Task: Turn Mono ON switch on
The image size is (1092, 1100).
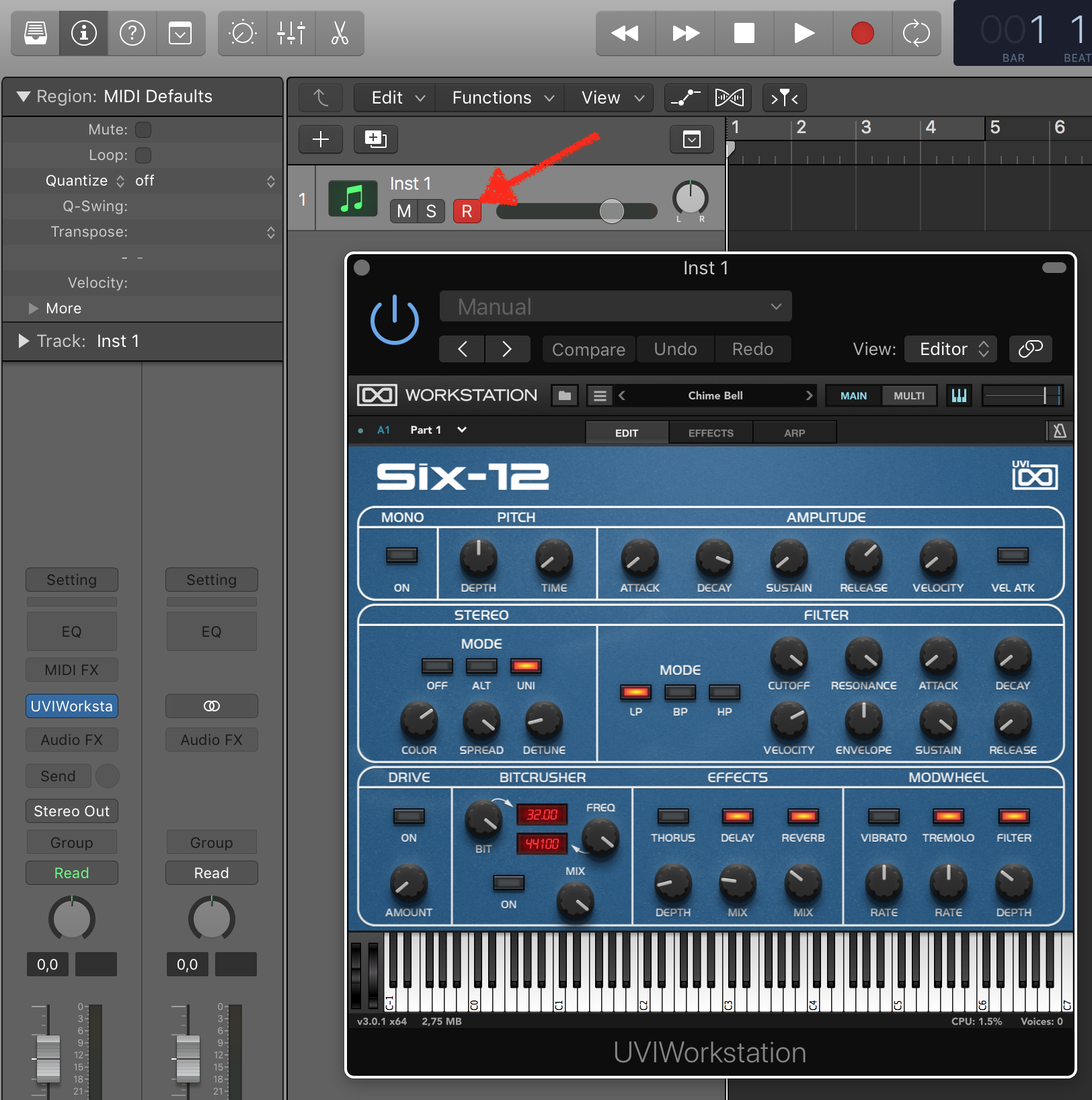Action: click(401, 555)
